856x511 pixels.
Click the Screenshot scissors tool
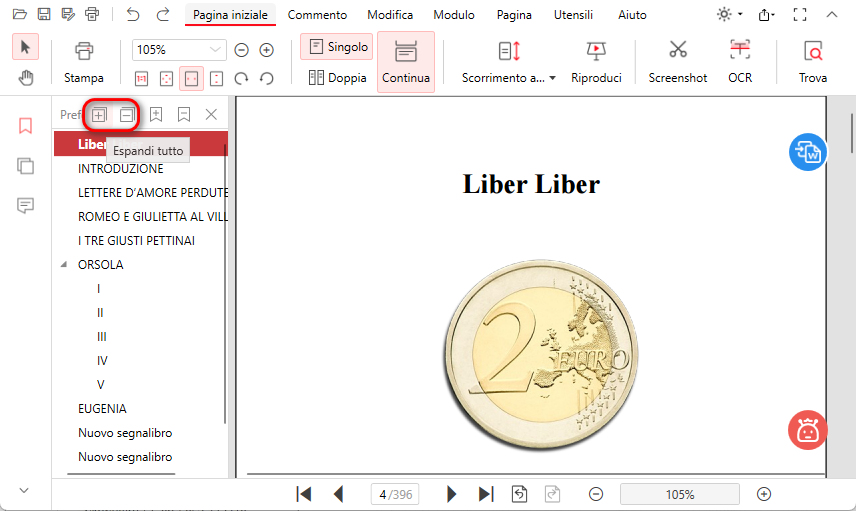677,62
